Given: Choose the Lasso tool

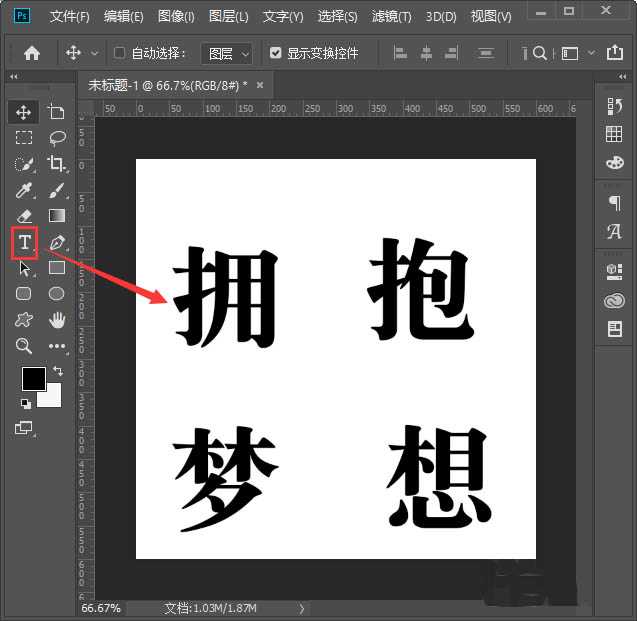Looking at the screenshot, I should pos(57,138).
